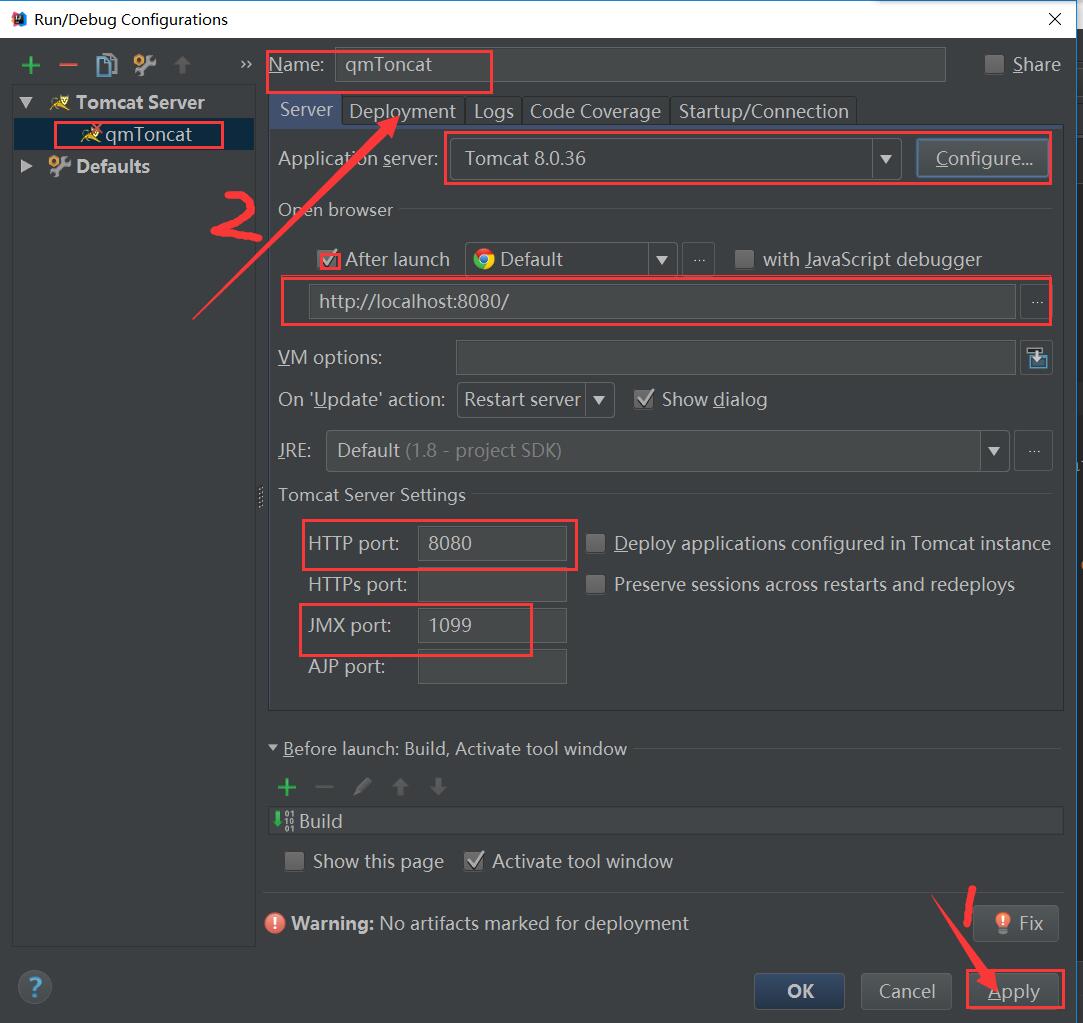Image resolution: width=1083 pixels, height=1023 pixels.
Task: Show more toolbar actions chevron
Action: click(246, 64)
